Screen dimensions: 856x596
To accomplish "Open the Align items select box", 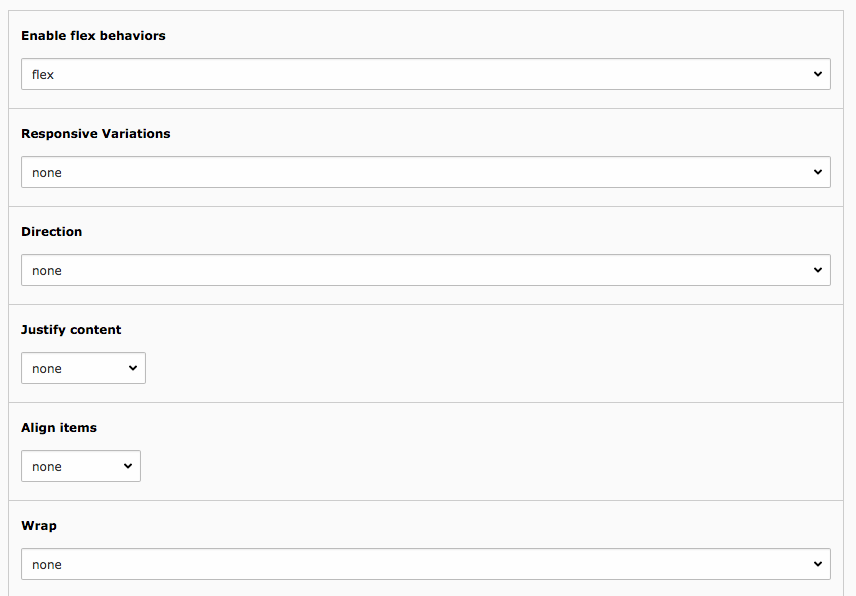I will click(81, 466).
